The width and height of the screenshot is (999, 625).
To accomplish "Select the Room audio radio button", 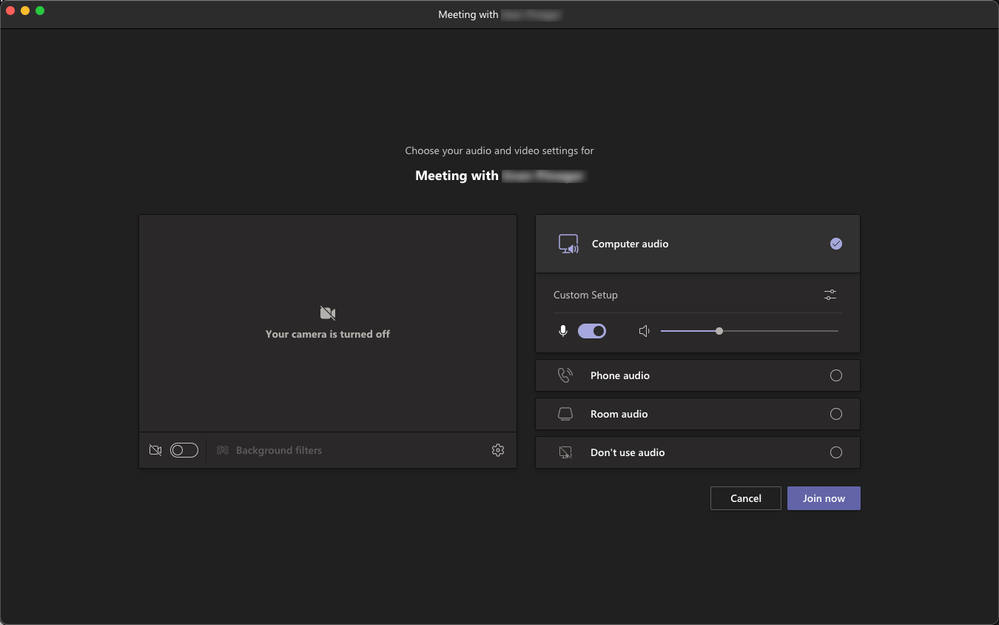I will click(836, 414).
